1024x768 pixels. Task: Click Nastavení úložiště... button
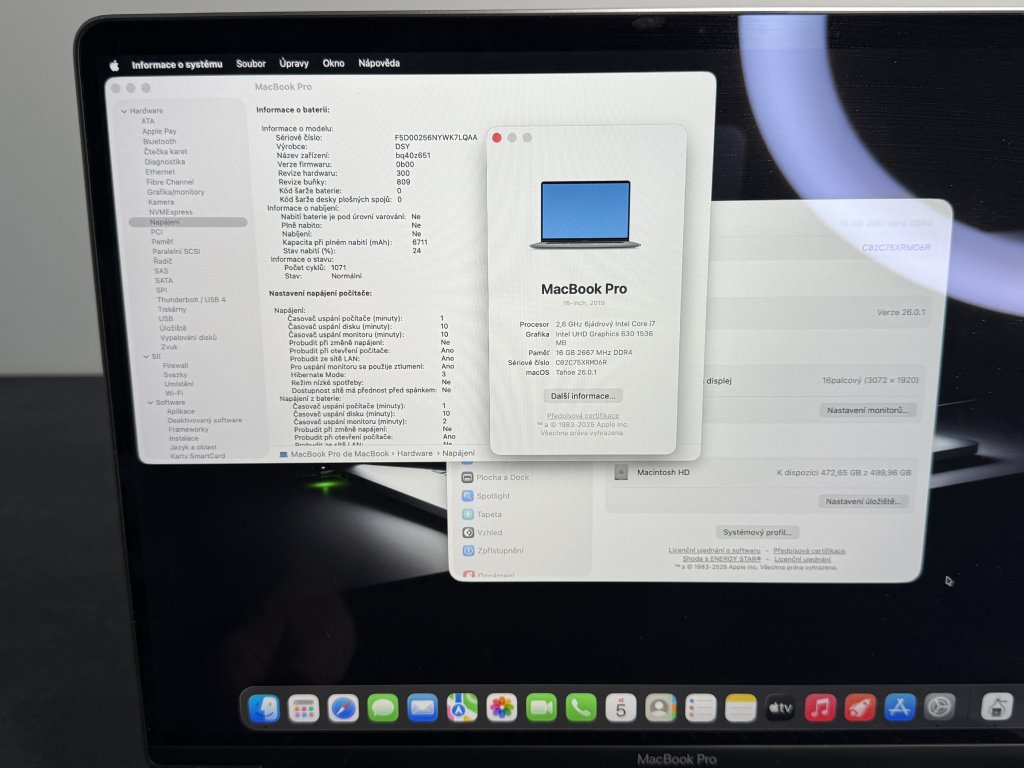click(863, 501)
